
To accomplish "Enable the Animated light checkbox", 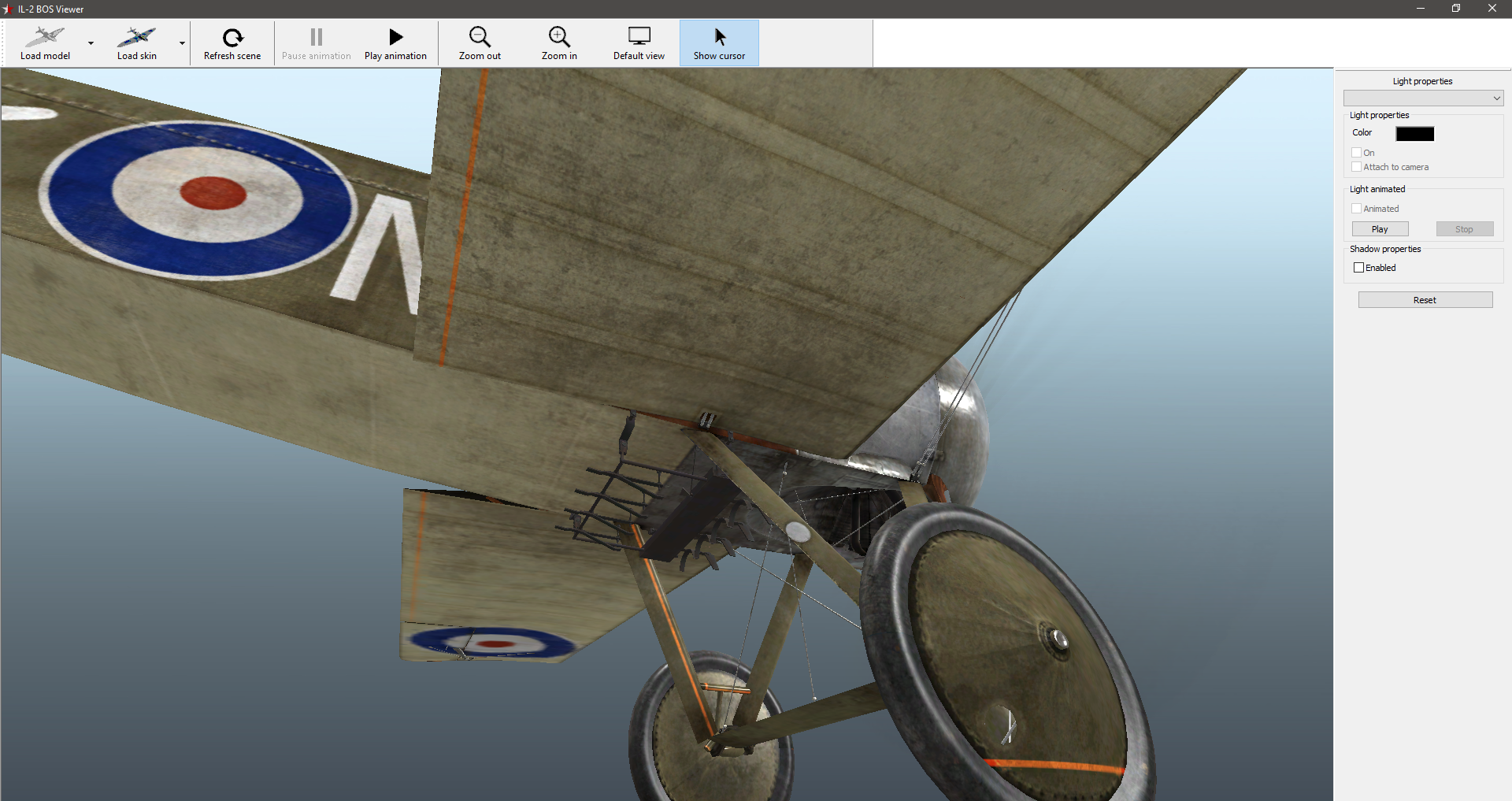I will coord(1357,209).
